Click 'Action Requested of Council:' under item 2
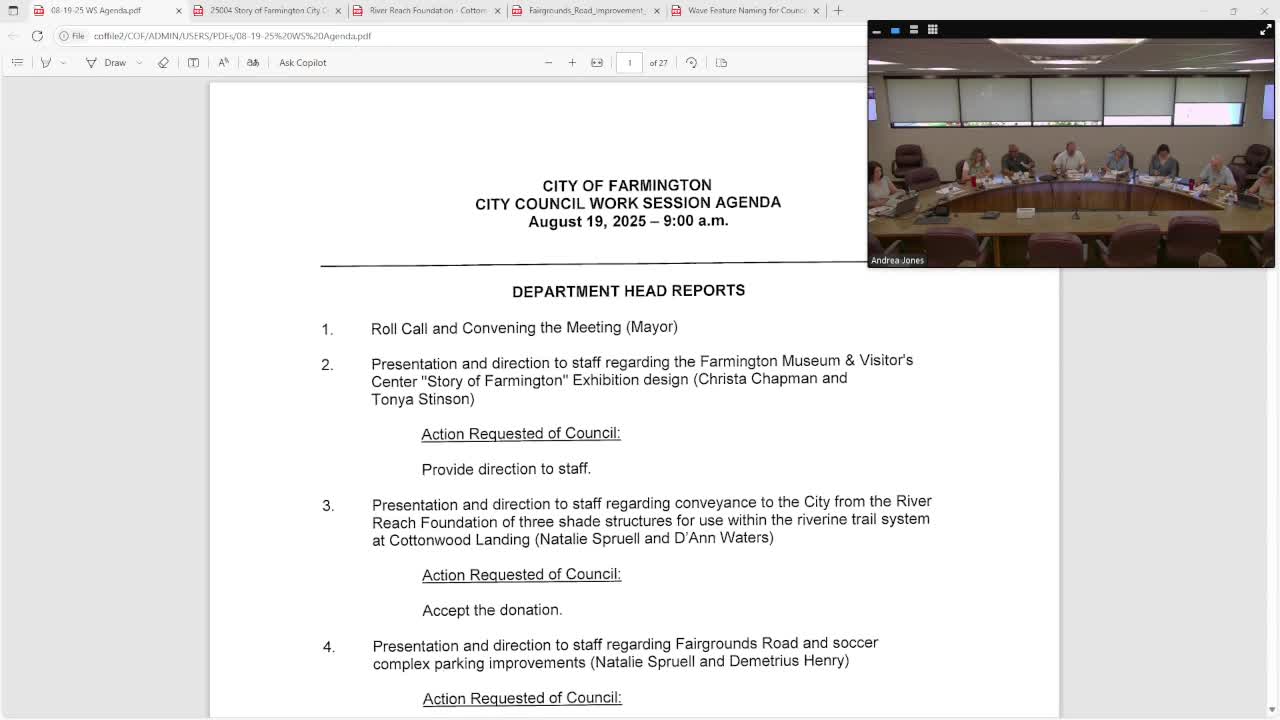The width and height of the screenshot is (1280, 720). tap(521, 434)
